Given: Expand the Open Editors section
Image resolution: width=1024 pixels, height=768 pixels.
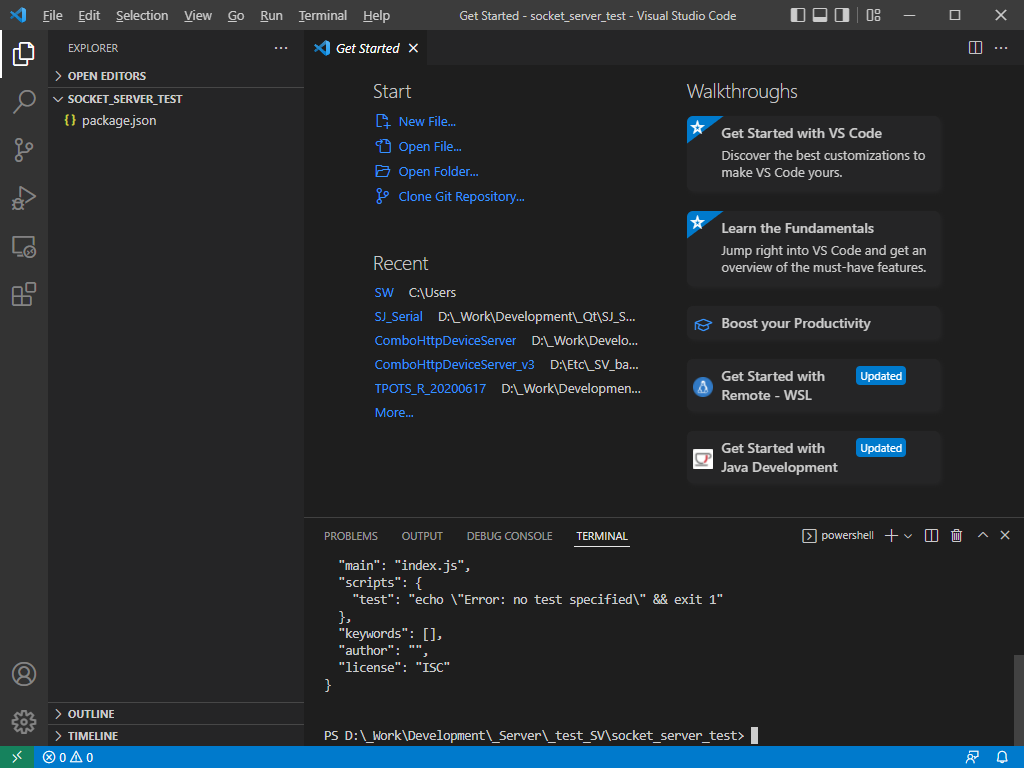Looking at the screenshot, I should pos(176,76).
